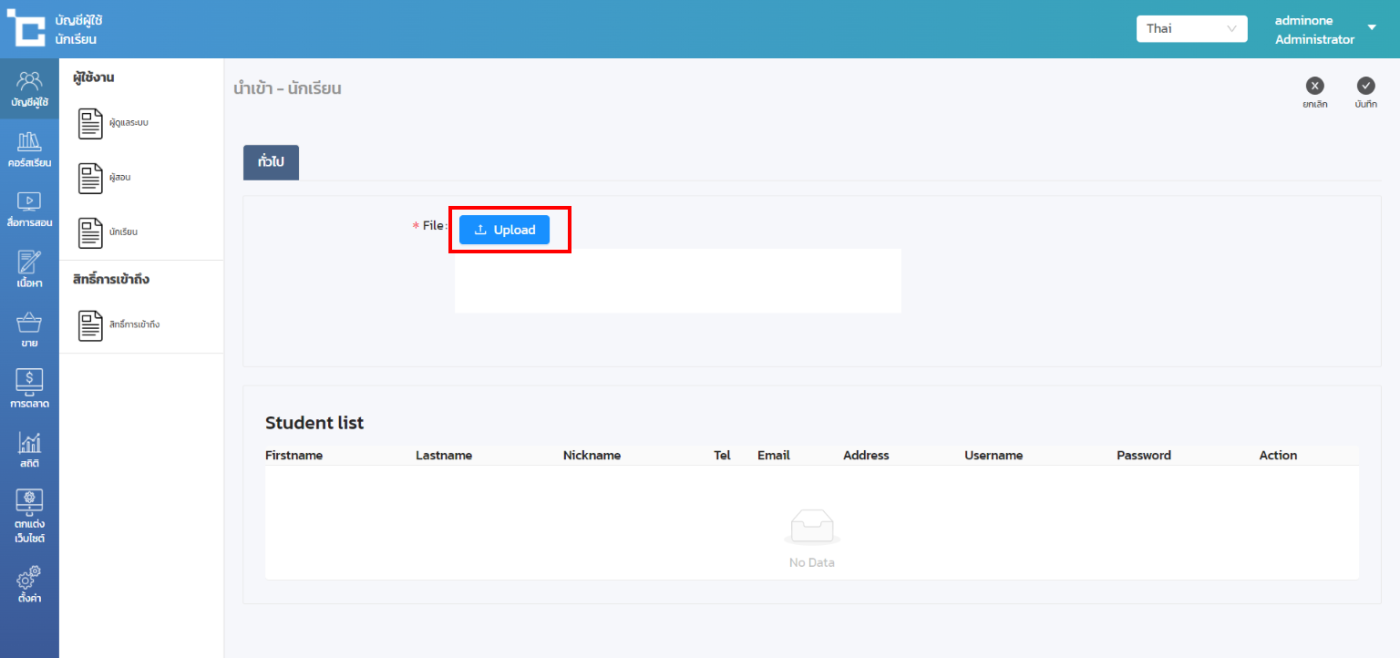
Task: Go to คอร์สเรียน courses in the sidebar
Action: pyautogui.click(x=29, y=149)
